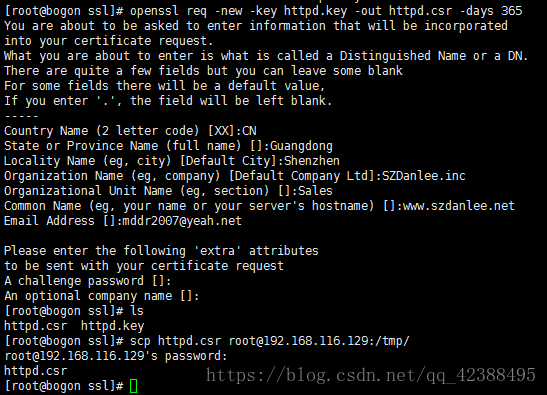Click the 'Country Name' prompt value CN
The image size is (547, 395).
[249, 131]
